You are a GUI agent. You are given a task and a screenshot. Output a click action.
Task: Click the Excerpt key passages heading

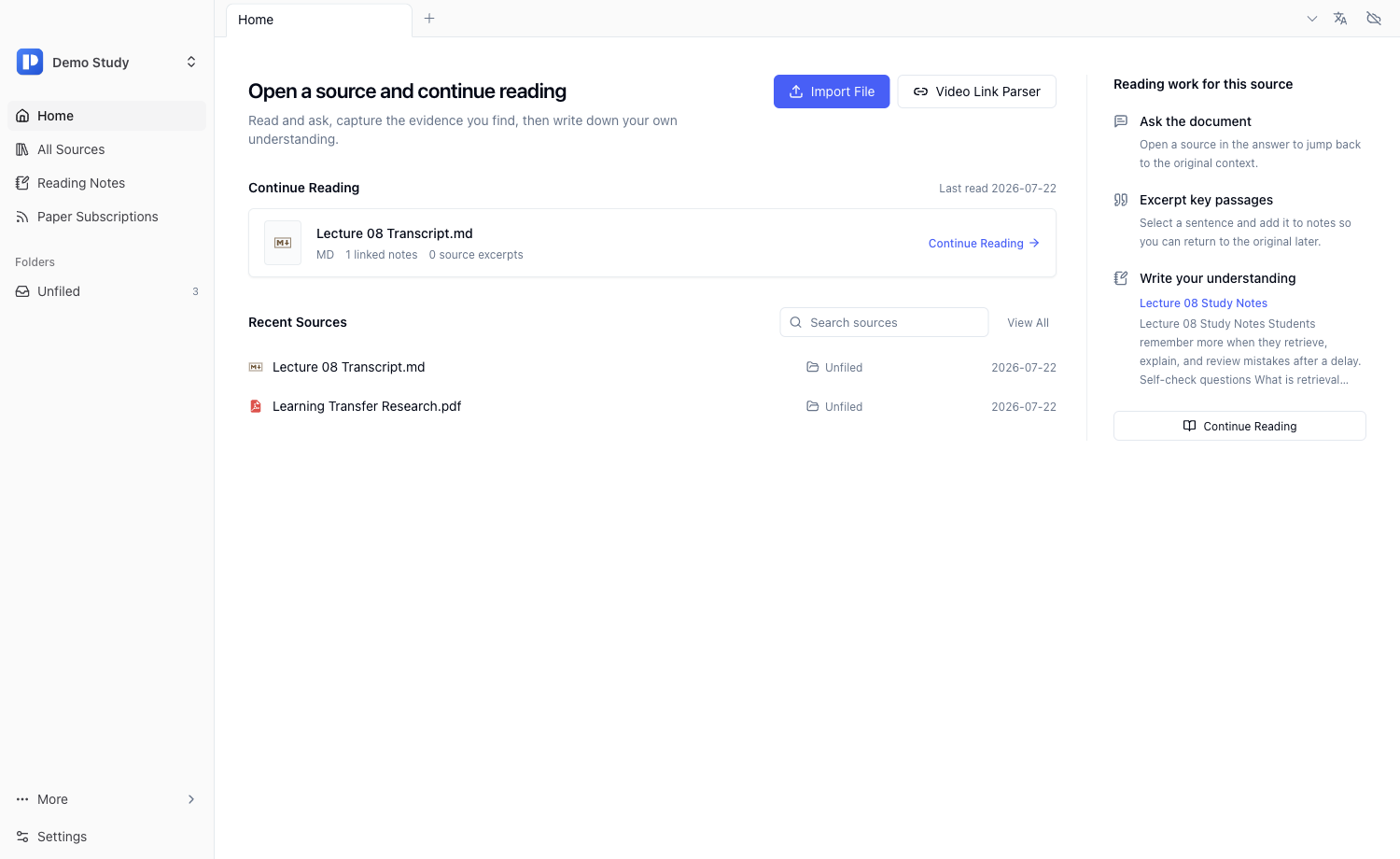coord(1206,200)
